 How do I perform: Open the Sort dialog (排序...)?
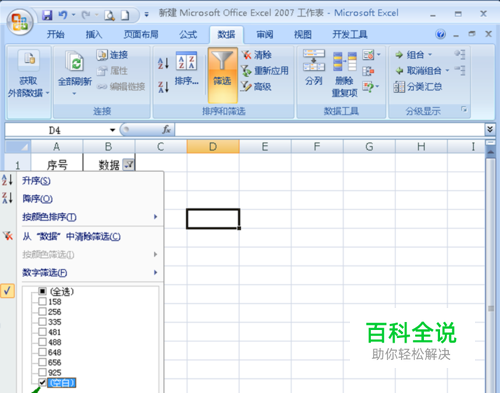[187, 69]
